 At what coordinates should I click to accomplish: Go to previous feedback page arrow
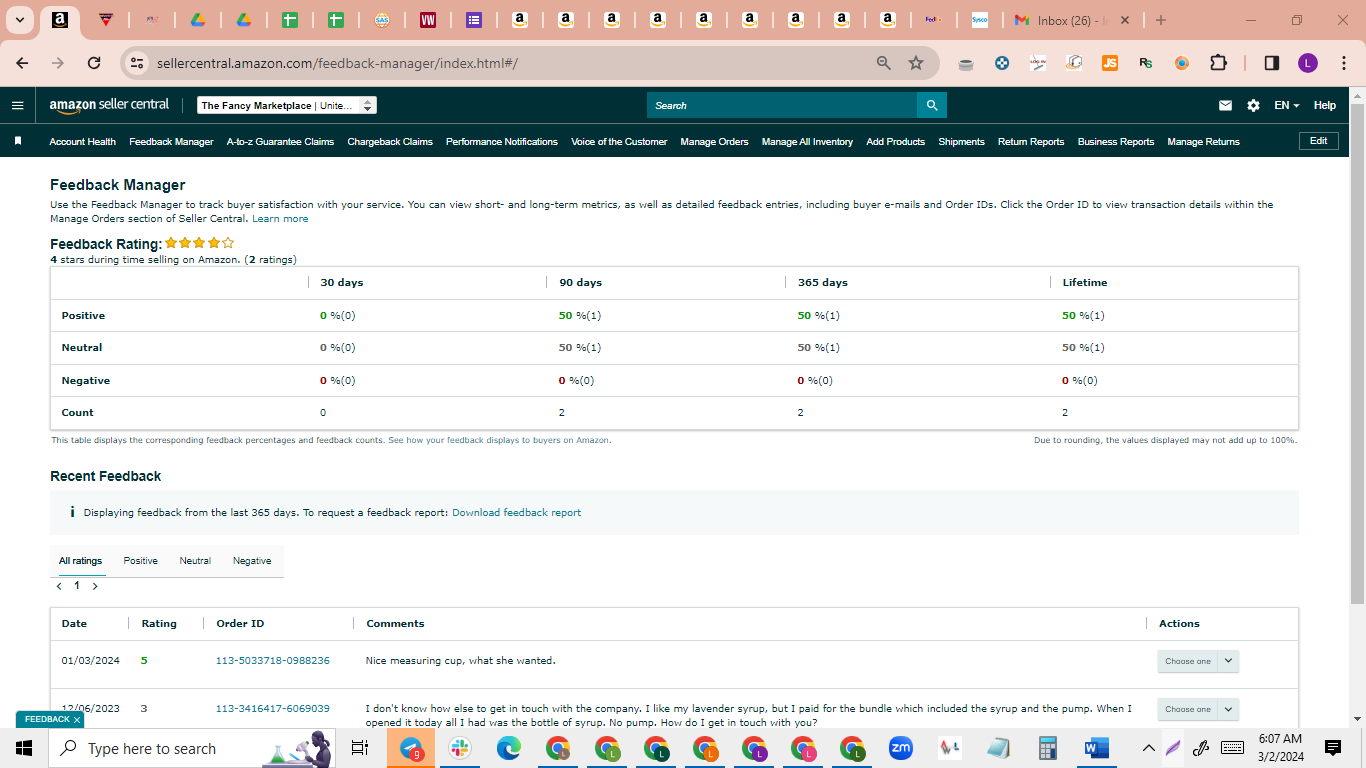point(59,586)
